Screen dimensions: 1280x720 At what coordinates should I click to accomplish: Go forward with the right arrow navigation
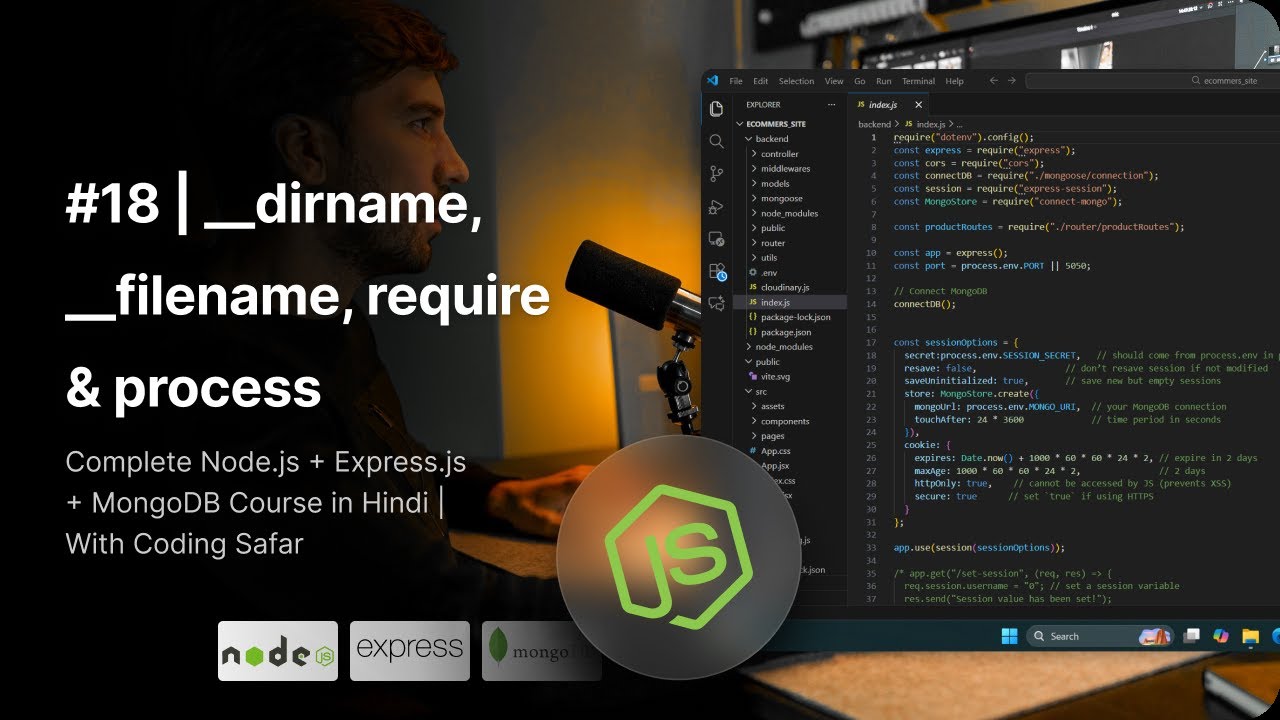point(1013,81)
